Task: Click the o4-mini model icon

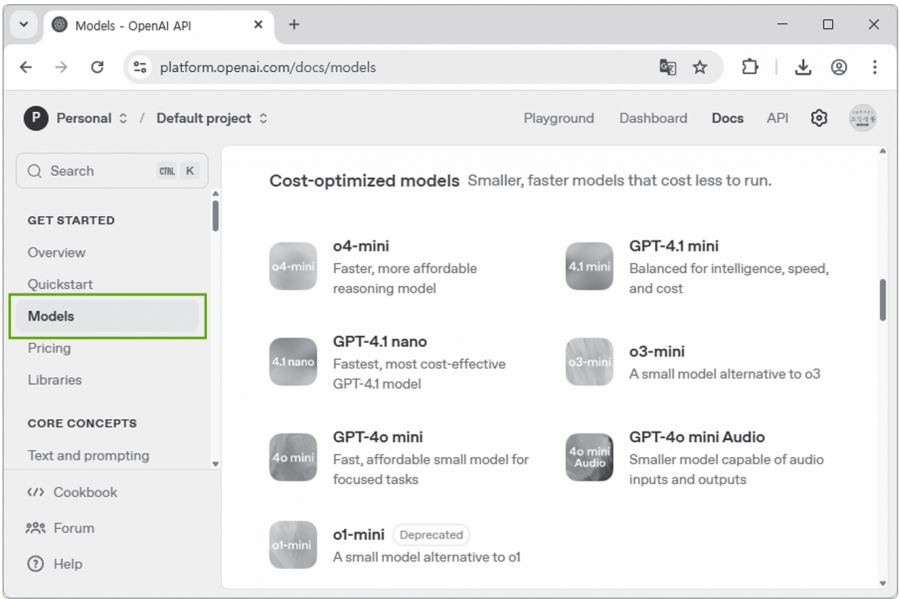Action: (x=293, y=266)
